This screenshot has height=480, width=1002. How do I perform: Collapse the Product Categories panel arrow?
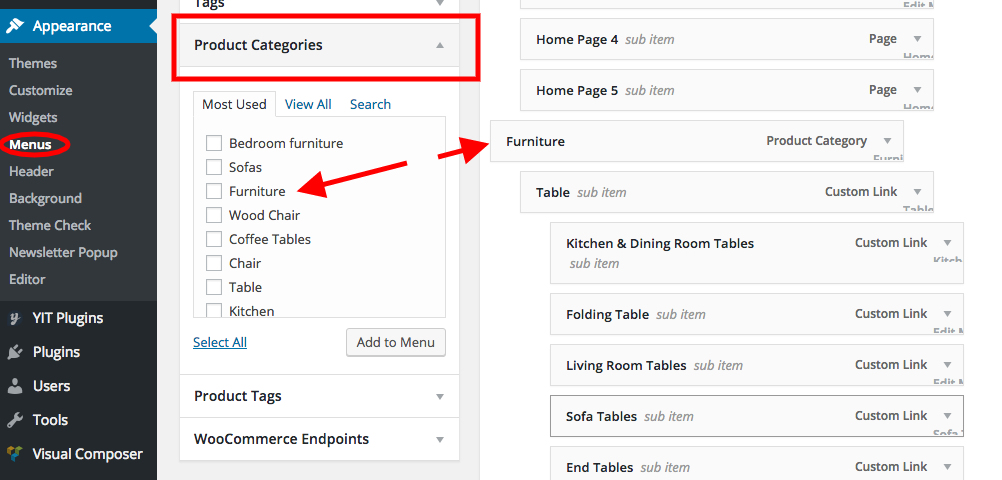(x=439, y=46)
